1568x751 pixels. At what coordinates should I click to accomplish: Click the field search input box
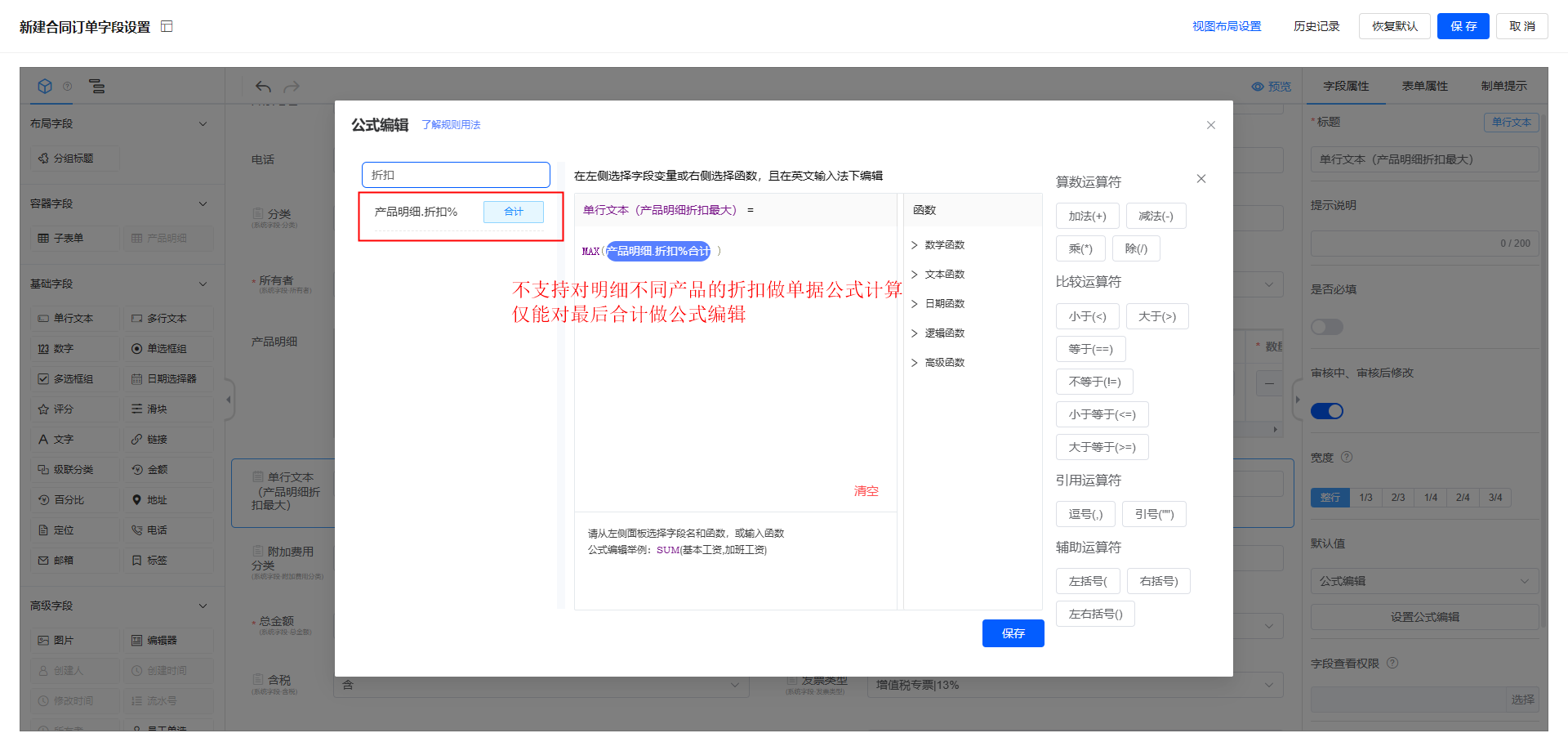click(x=456, y=175)
